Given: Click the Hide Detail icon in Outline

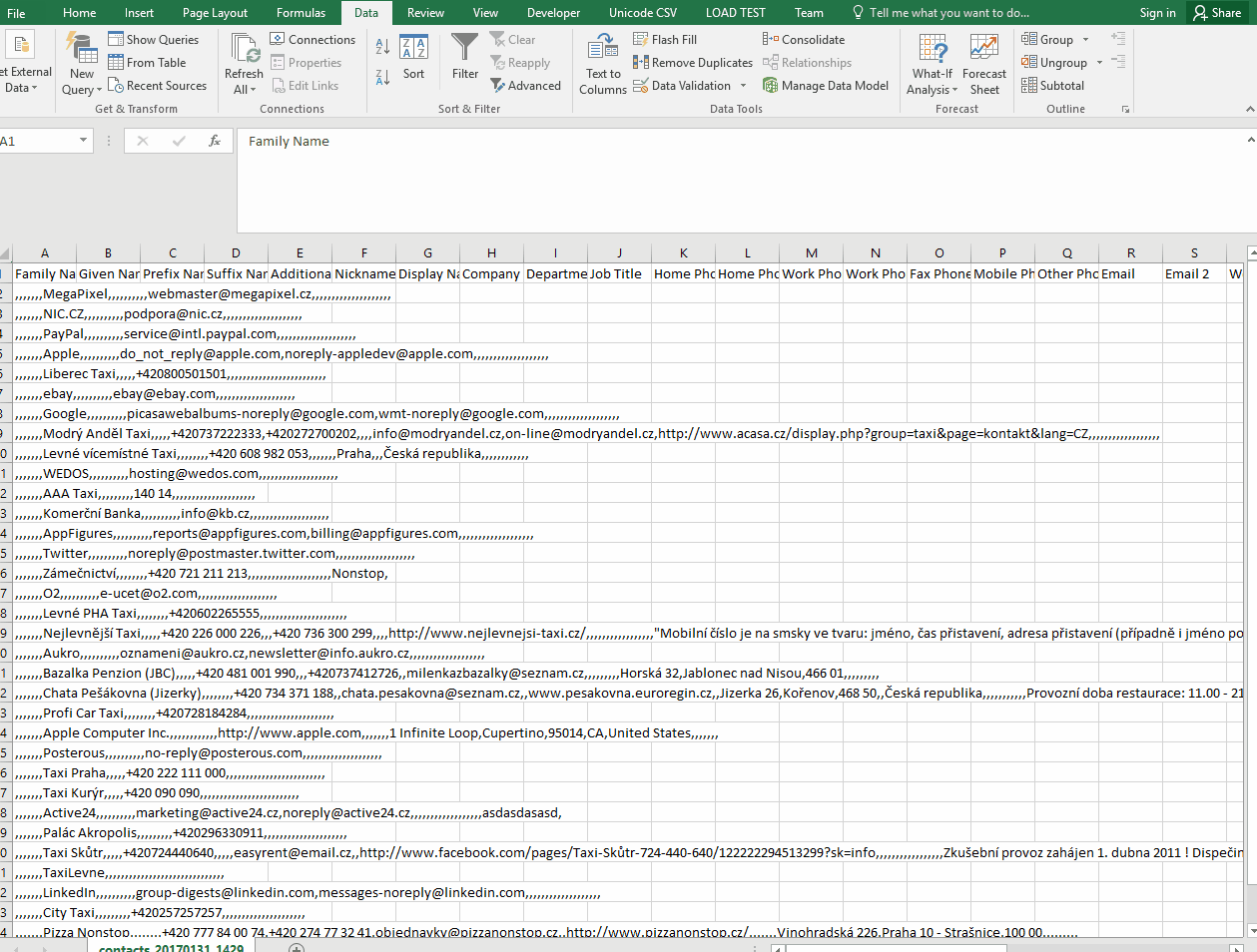Looking at the screenshot, I should (1118, 62).
